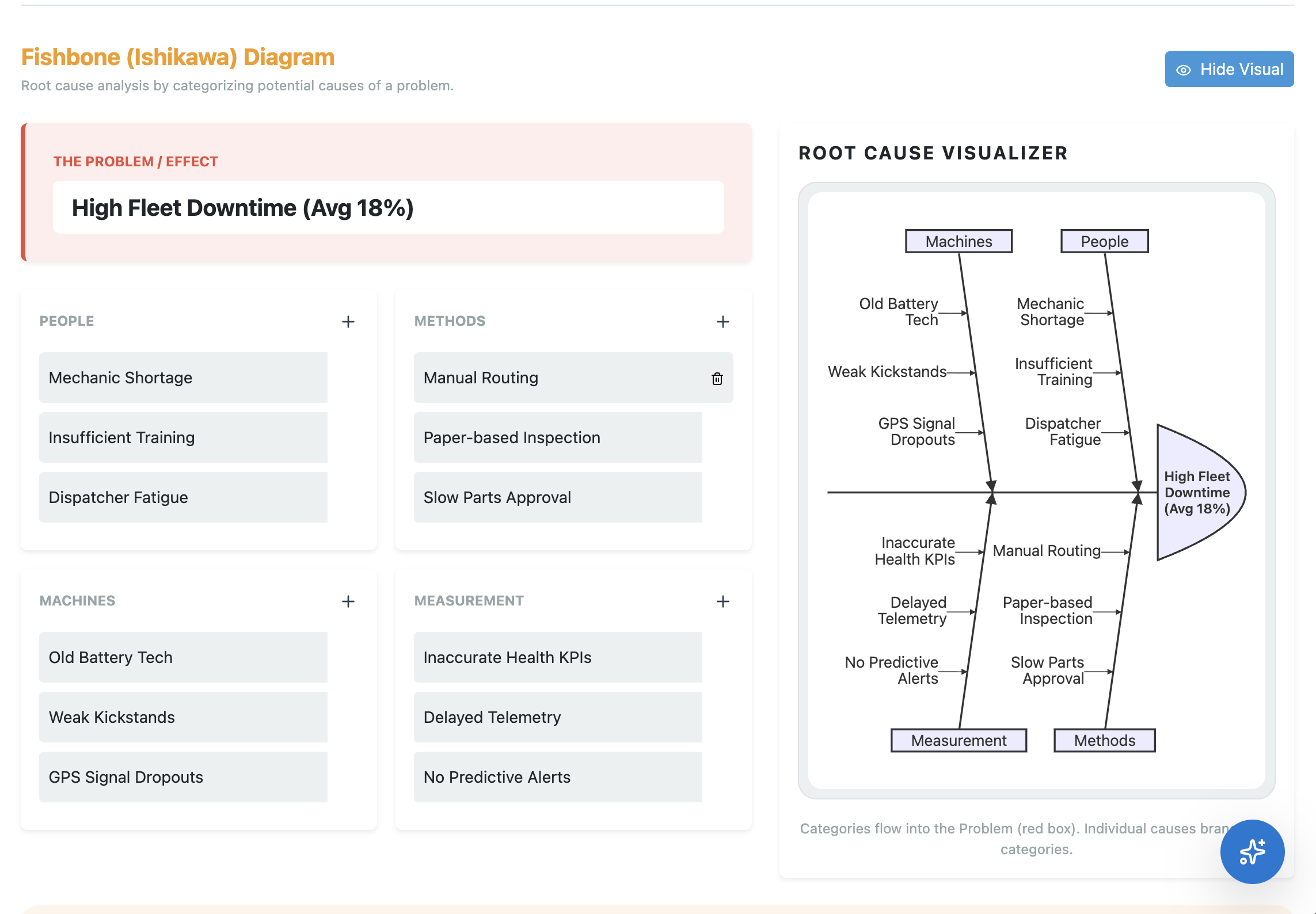Viewport: 1316px width, 914px height.
Task: Hide the root cause visual
Action: pos(1229,69)
